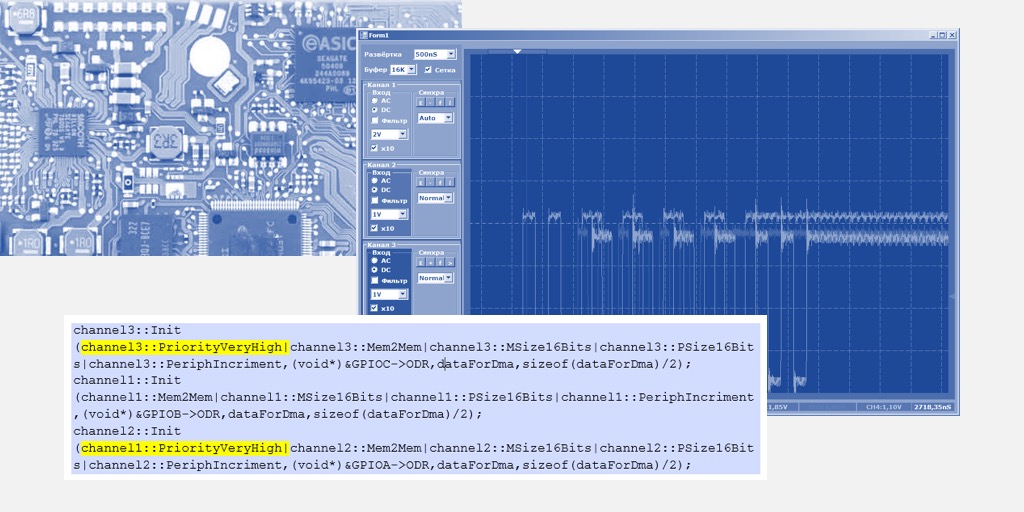Click '&GPIOC->ODR' in the code

point(389,364)
